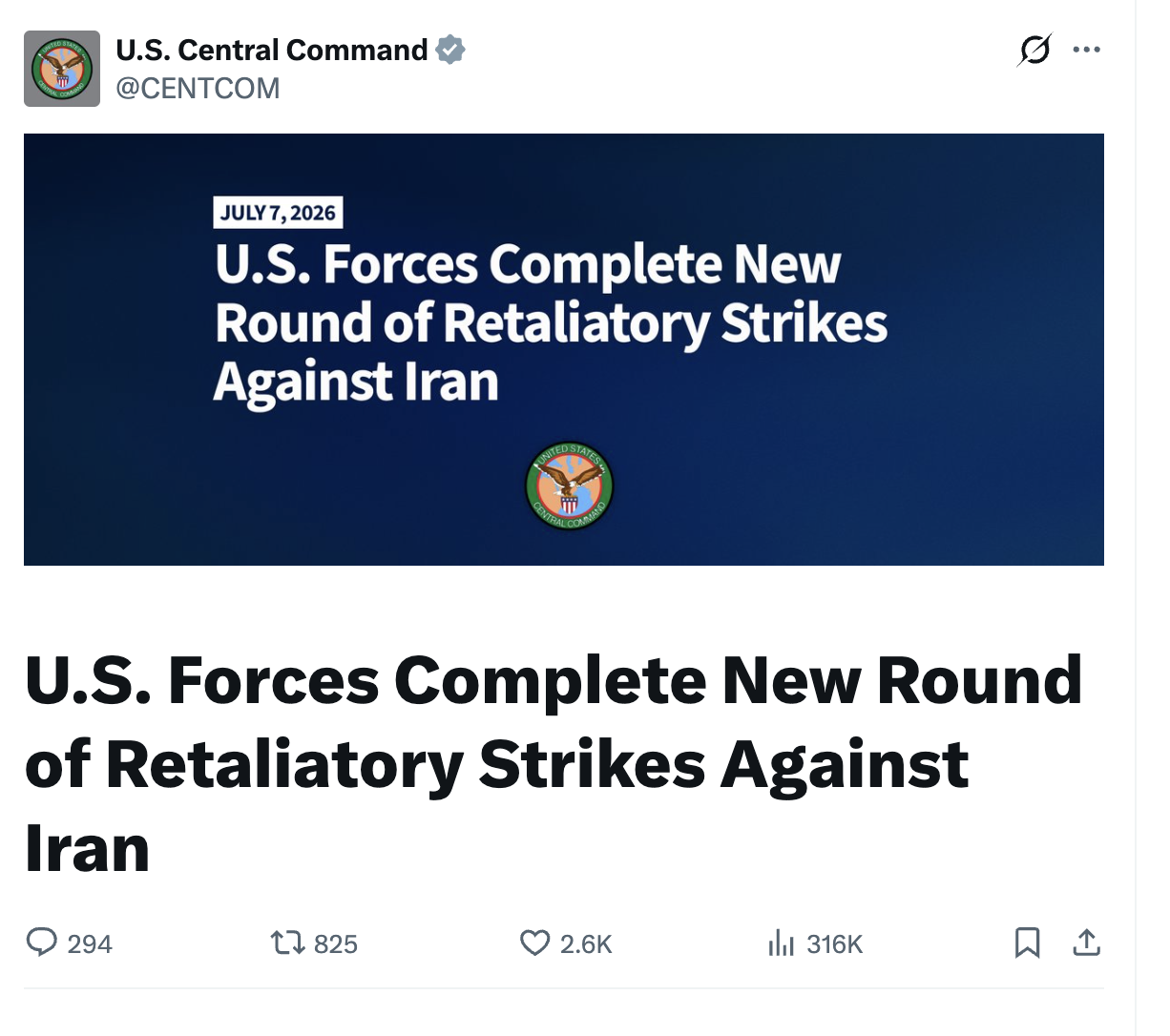Click the share upload icon
The image size is (1170, 1036).
tap(1087, 943)
